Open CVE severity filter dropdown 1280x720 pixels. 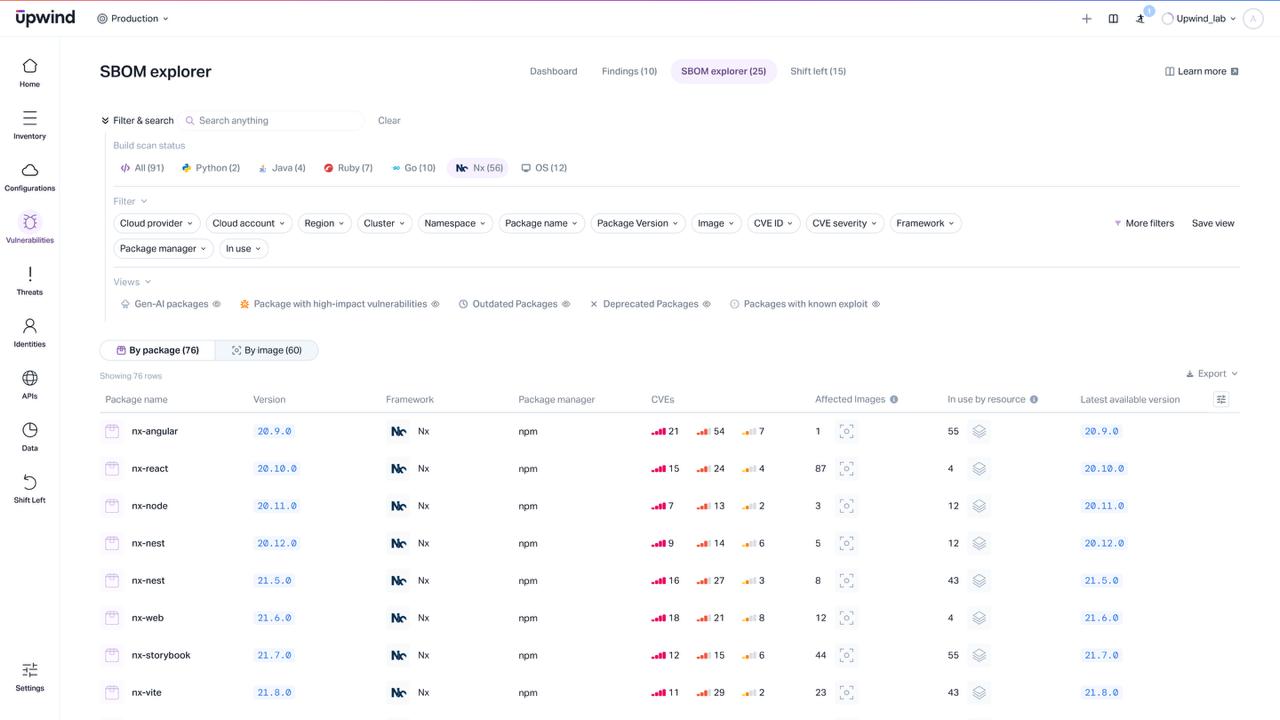point(845,223)
